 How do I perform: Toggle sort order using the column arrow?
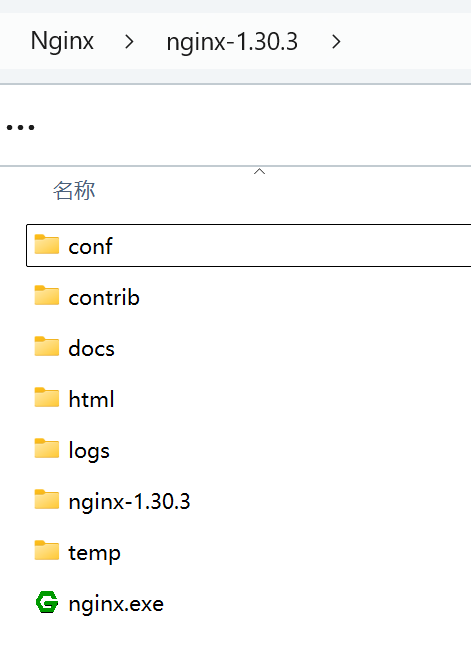coord(259,172)
